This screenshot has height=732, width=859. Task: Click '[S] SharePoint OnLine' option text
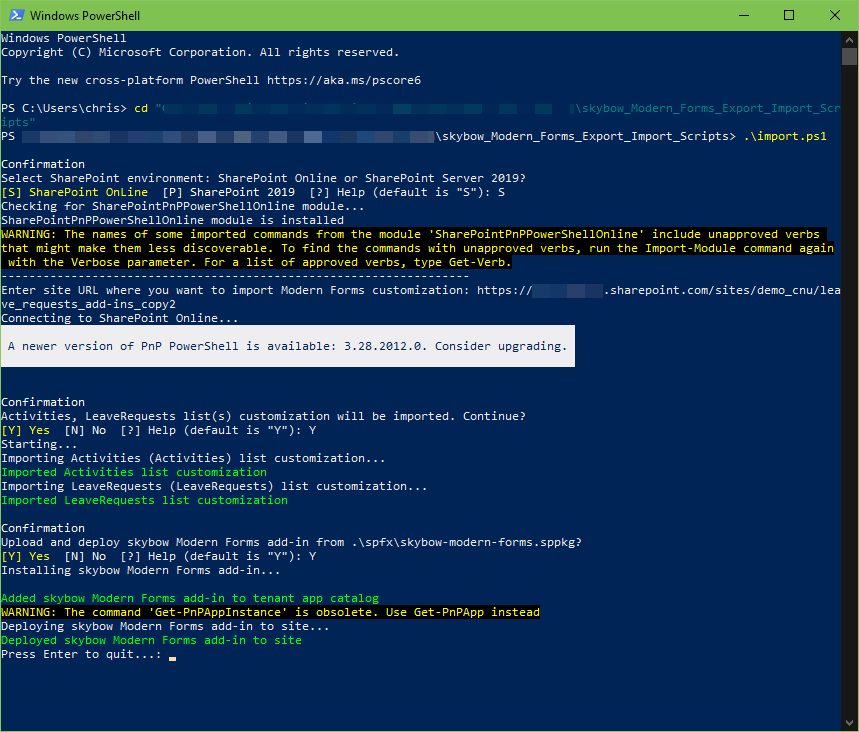(x=75, y=192)
